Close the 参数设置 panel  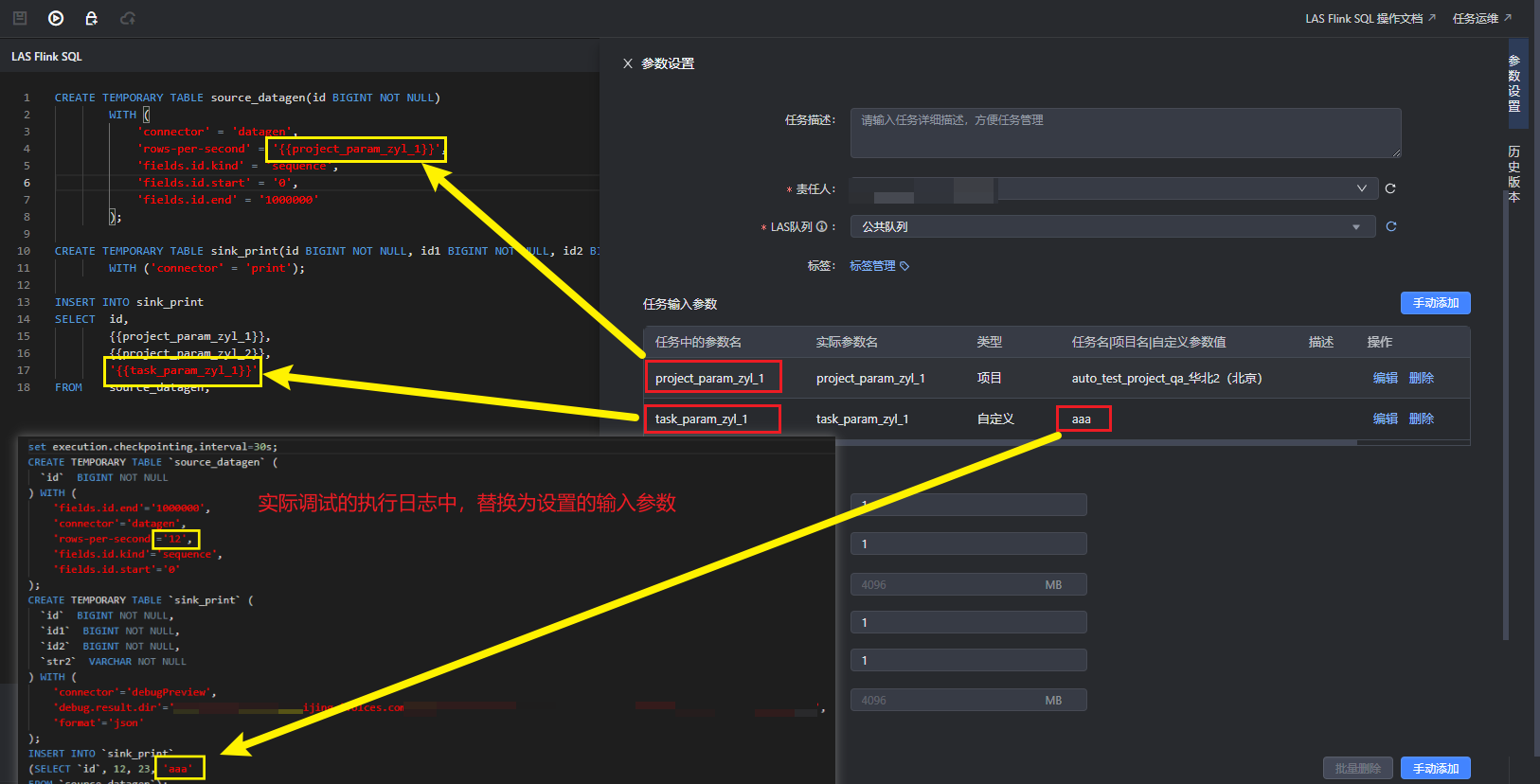[627, 63]
